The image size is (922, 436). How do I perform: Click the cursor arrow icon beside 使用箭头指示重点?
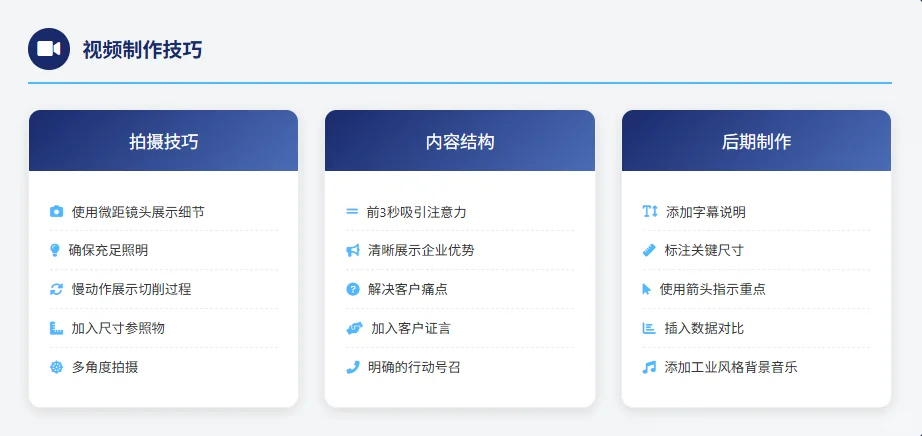pos(647,289)
